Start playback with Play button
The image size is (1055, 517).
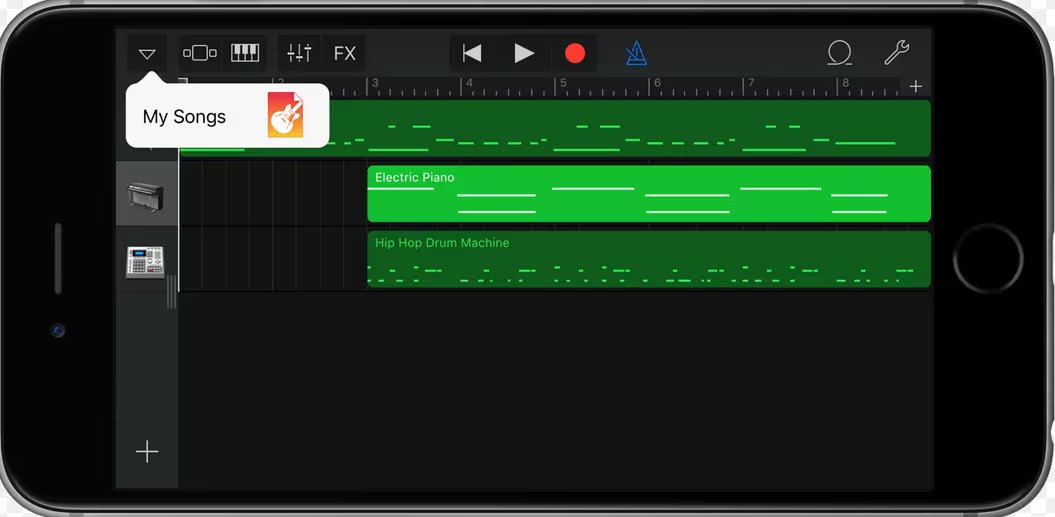[523, 53]
